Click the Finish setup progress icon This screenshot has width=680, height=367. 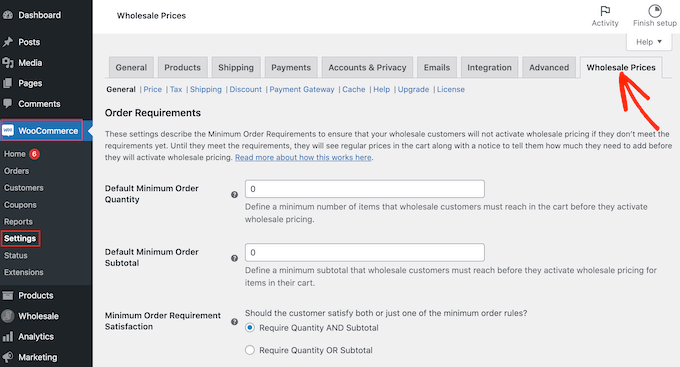654,10
